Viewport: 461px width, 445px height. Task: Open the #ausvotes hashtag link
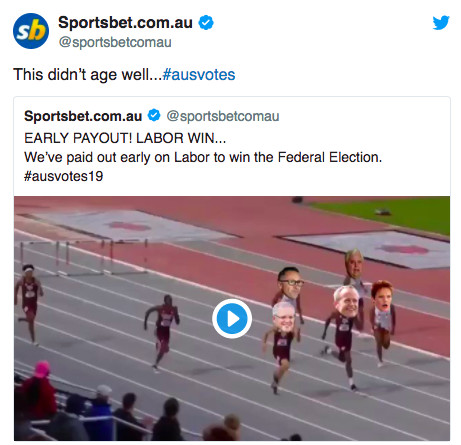click(199, 75)
